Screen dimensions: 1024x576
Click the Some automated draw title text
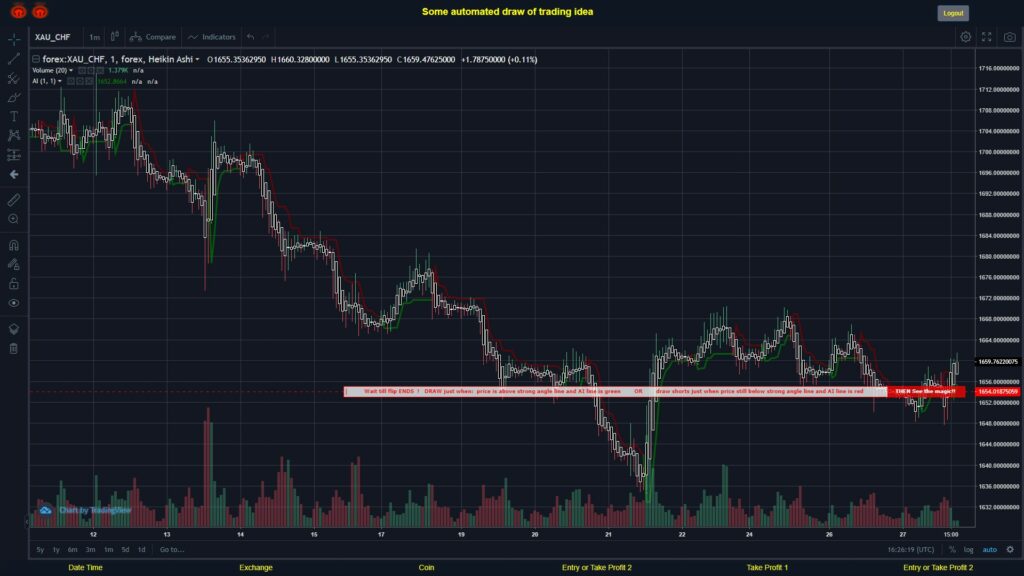(x=507, y=11)
